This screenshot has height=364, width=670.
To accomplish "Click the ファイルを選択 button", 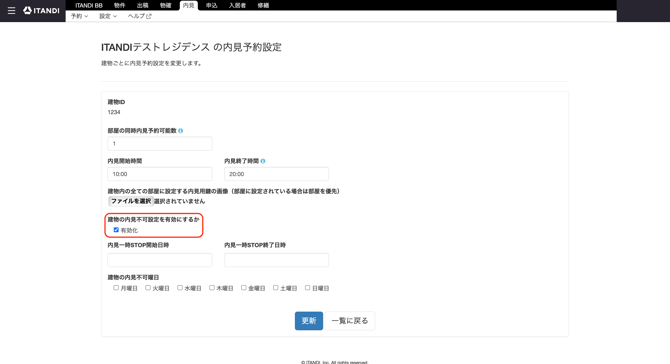I will [x=131, y=201].
